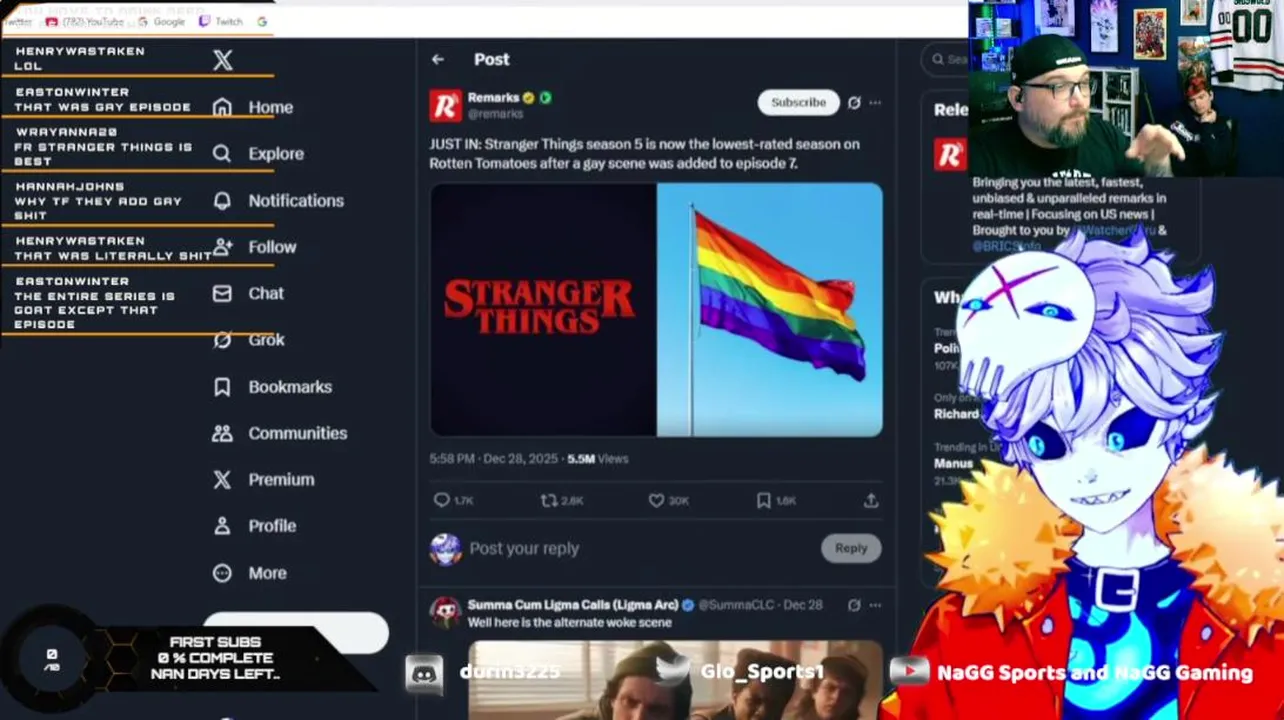The height and width of the screenshot is (720, 1284).
Task: Click the repost icon showing 2.6K
Action: (x=548, y=500)
